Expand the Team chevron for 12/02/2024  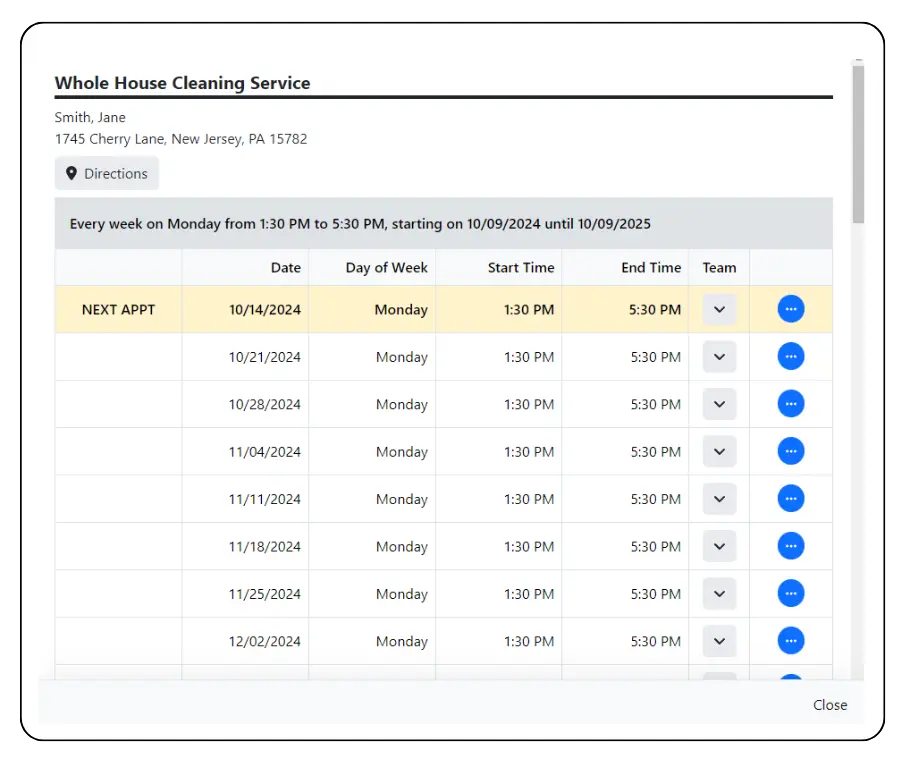pos(718,641)
